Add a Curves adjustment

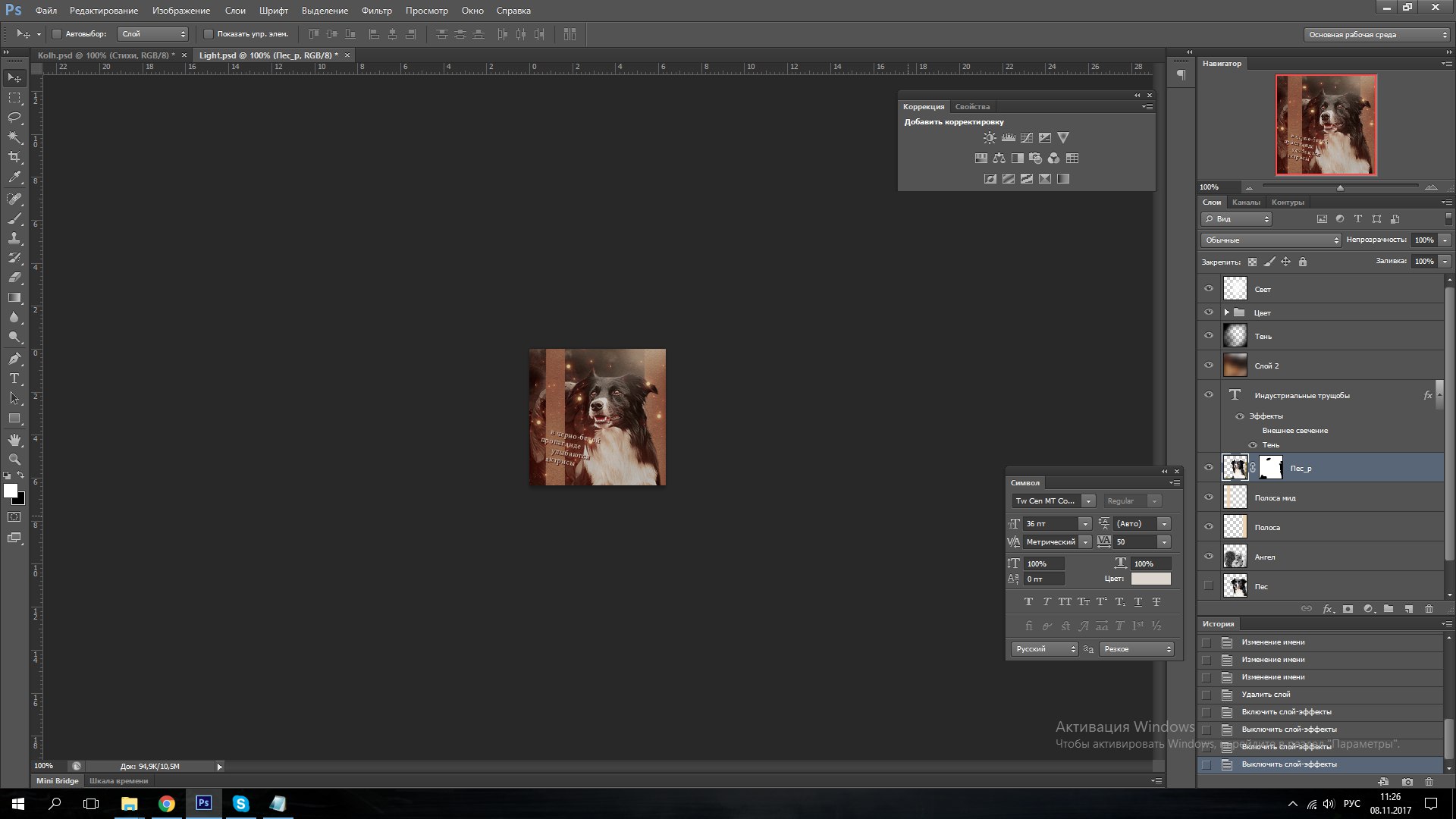1026,138
